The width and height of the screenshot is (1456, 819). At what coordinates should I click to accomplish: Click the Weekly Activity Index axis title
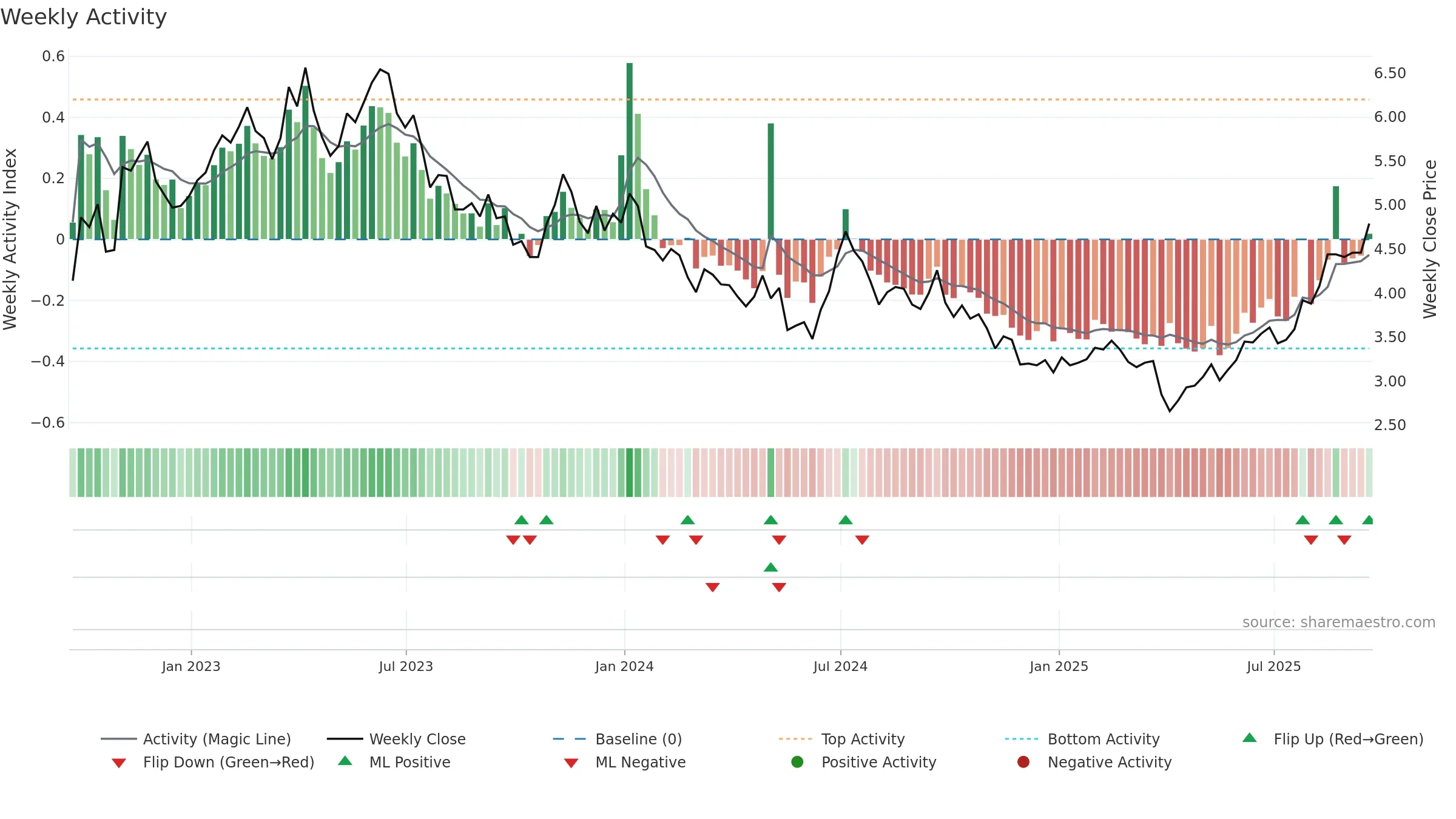[10, 239]
